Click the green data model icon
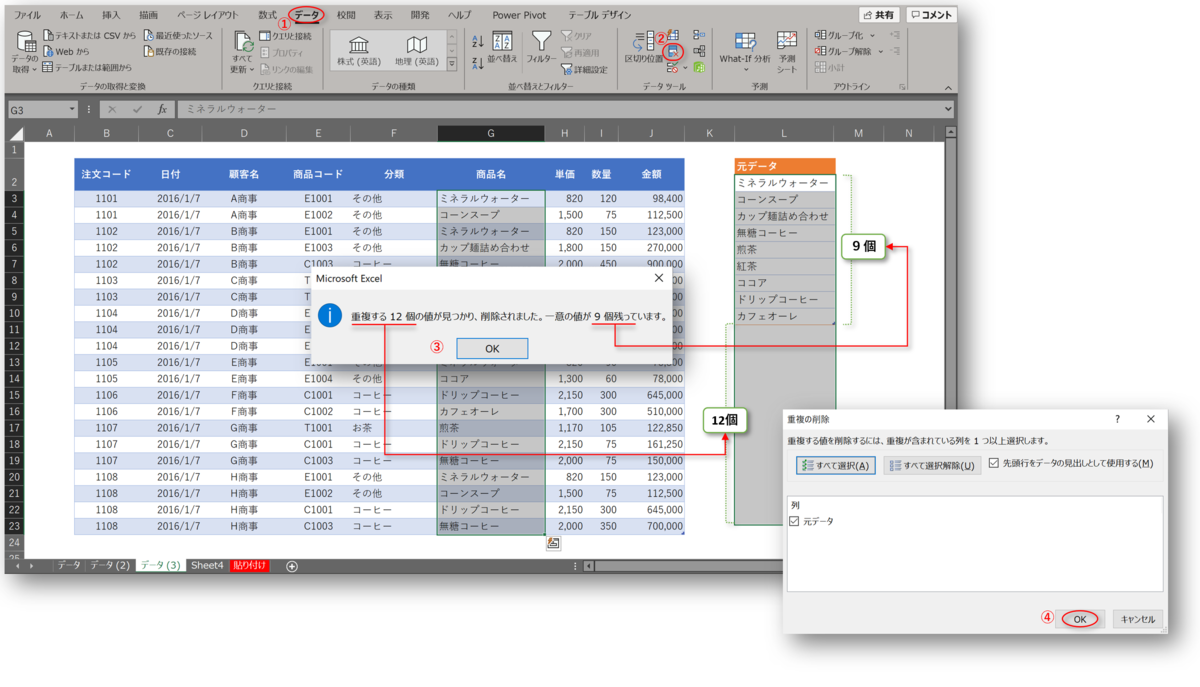 click(699, 67)
